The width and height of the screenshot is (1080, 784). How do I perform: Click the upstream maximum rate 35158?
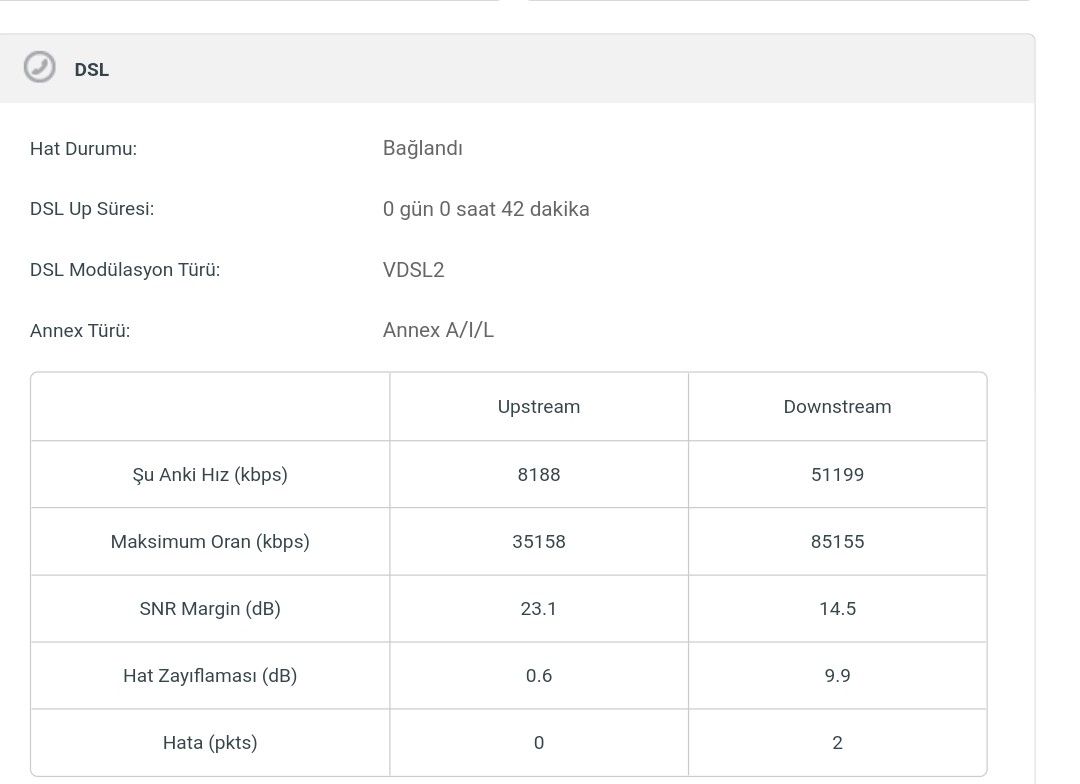pyautogui.click(x=538, y=542)
